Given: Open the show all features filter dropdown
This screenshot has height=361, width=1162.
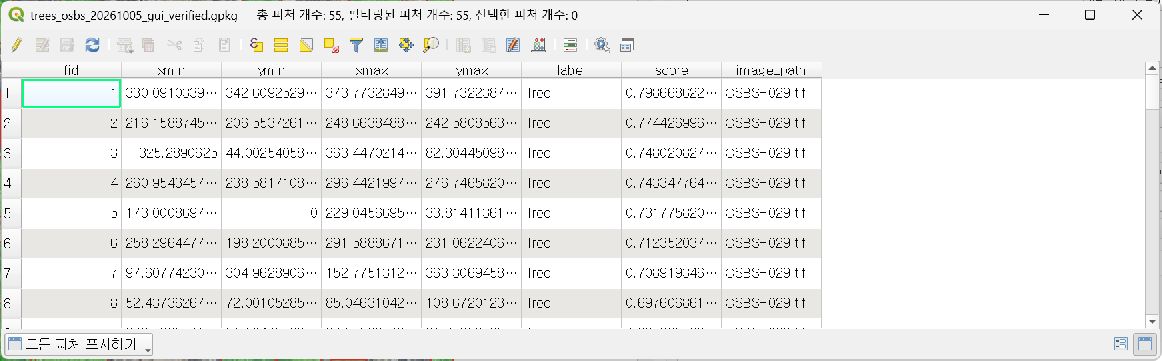Looking at the screenshot, I should 79,344.
